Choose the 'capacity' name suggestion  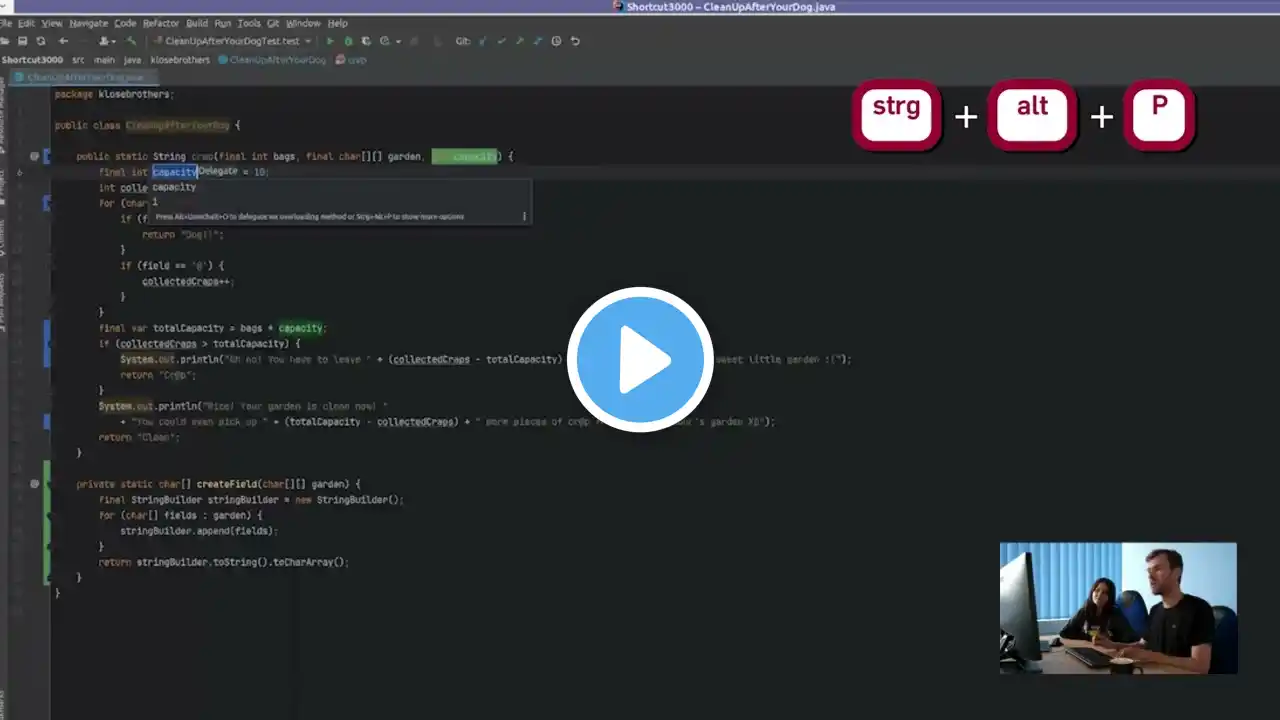coord(174,187)
